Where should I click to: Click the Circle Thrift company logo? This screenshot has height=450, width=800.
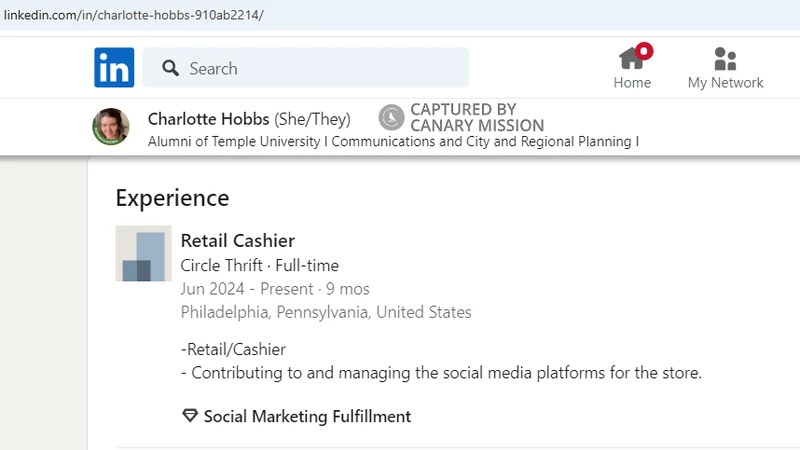[x=143, y=253]
